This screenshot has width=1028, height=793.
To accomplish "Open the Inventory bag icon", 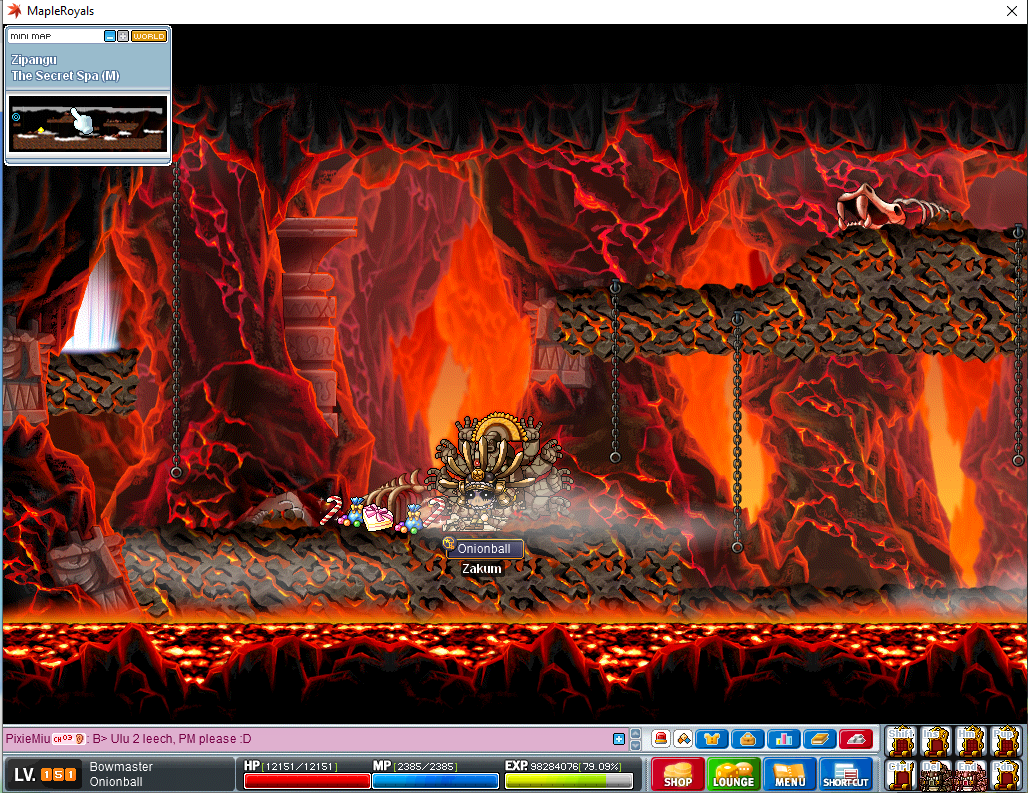I will [x=748, y=739].
